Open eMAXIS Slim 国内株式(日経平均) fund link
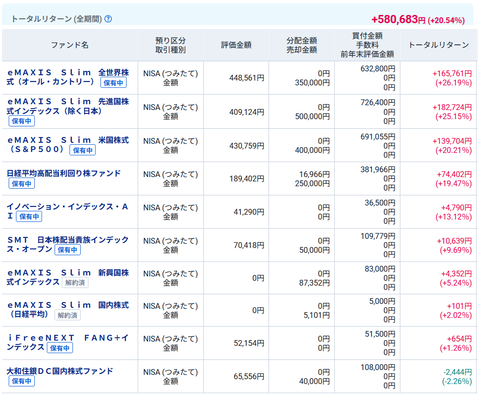Screen dimensions: 480x398 [x=68, y=310]
